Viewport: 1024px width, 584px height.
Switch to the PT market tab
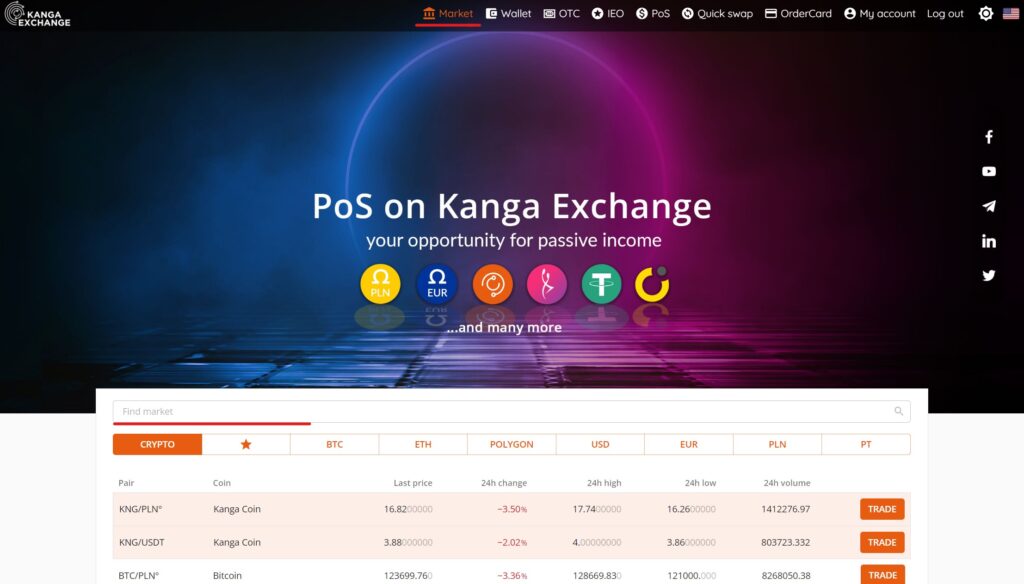[866, 444]
